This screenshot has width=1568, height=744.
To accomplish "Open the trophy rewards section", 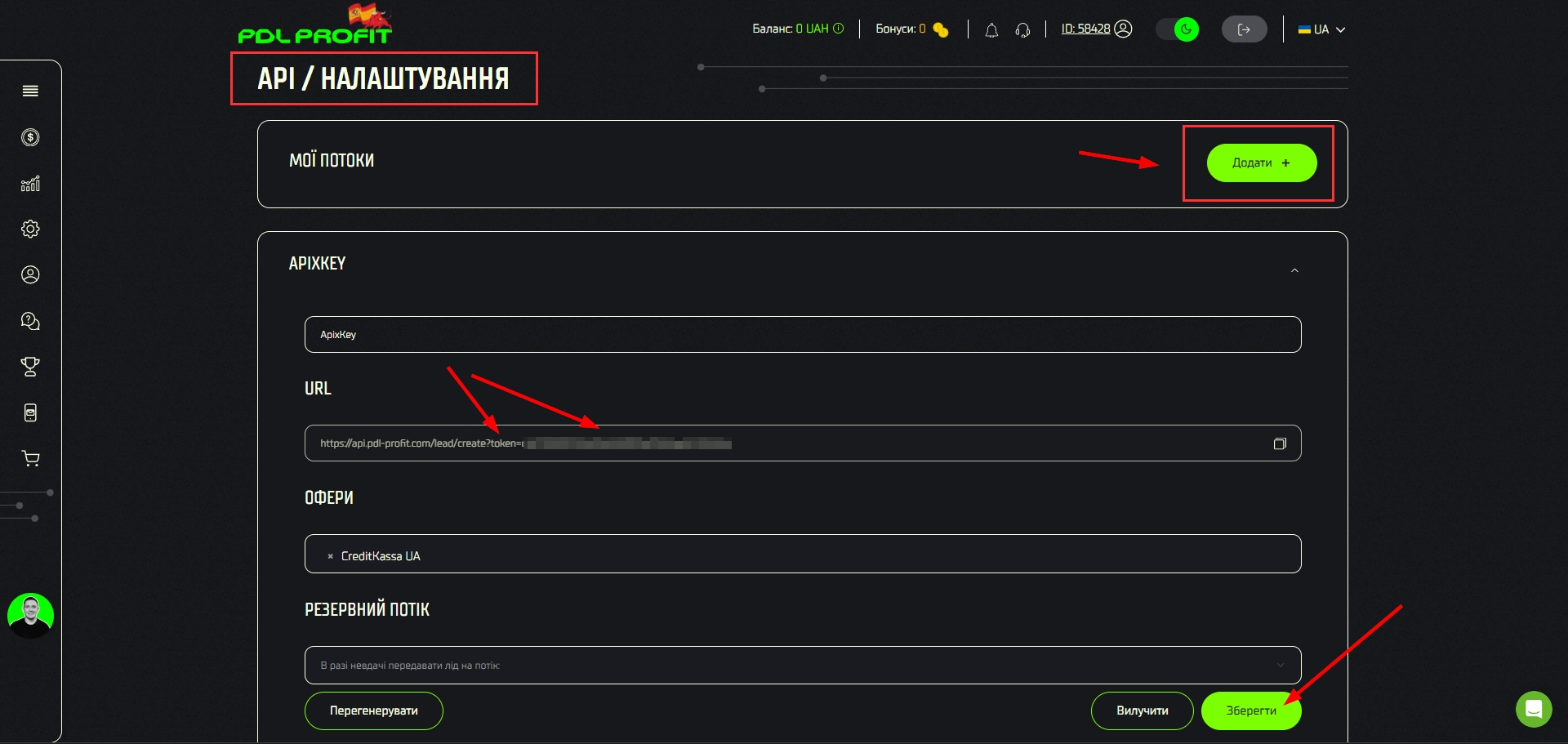I will point(30,367).
